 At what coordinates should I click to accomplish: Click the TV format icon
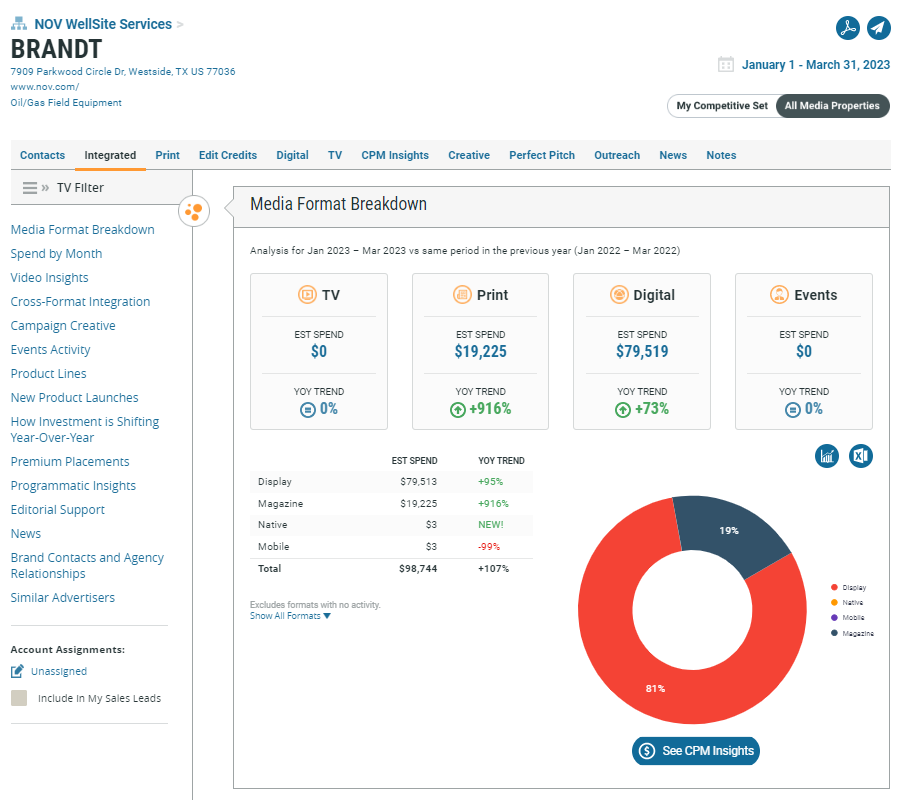coord(307,295)
